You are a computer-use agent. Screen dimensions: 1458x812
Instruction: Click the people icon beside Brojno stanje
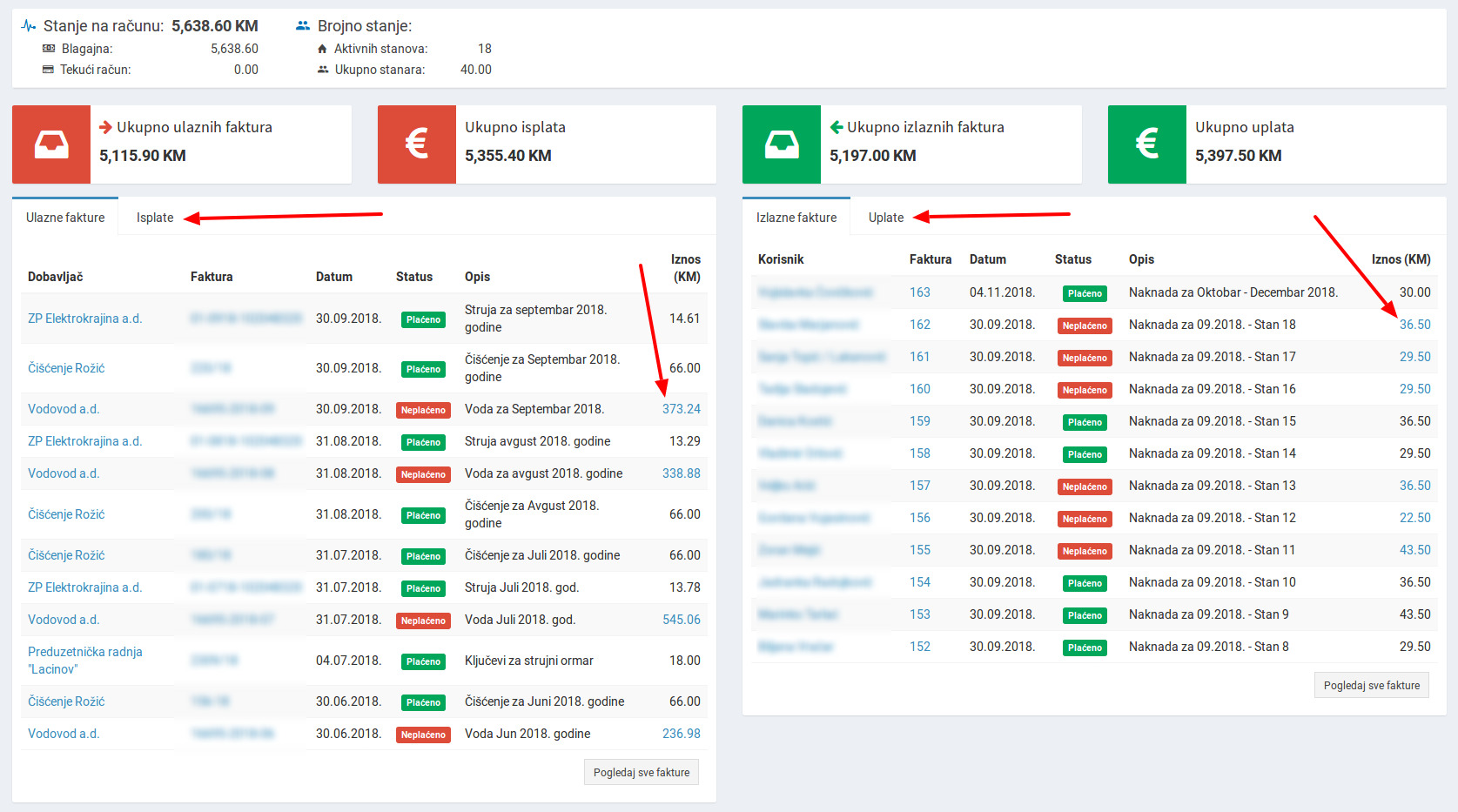[303, 26]
